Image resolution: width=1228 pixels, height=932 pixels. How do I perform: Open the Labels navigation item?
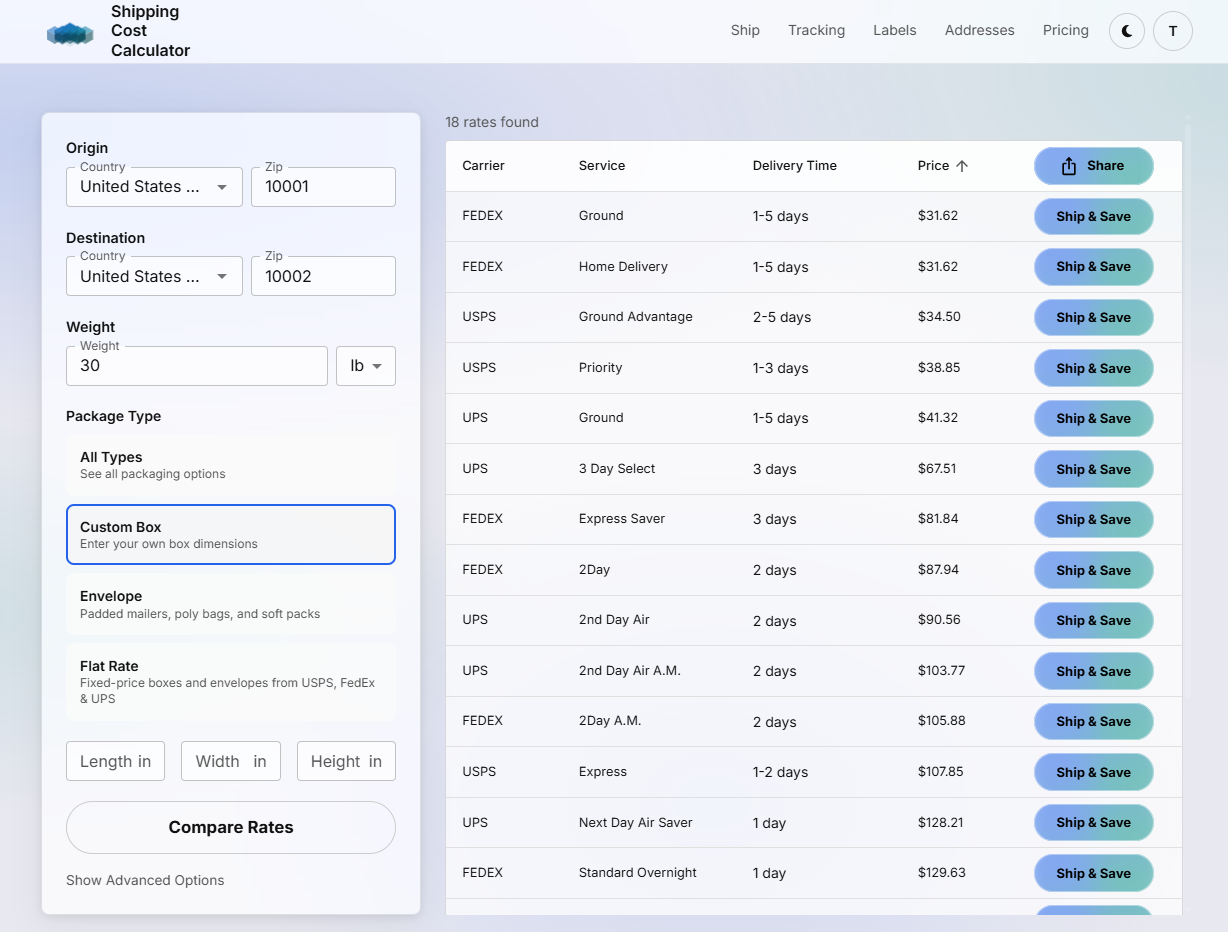[894, 30]
